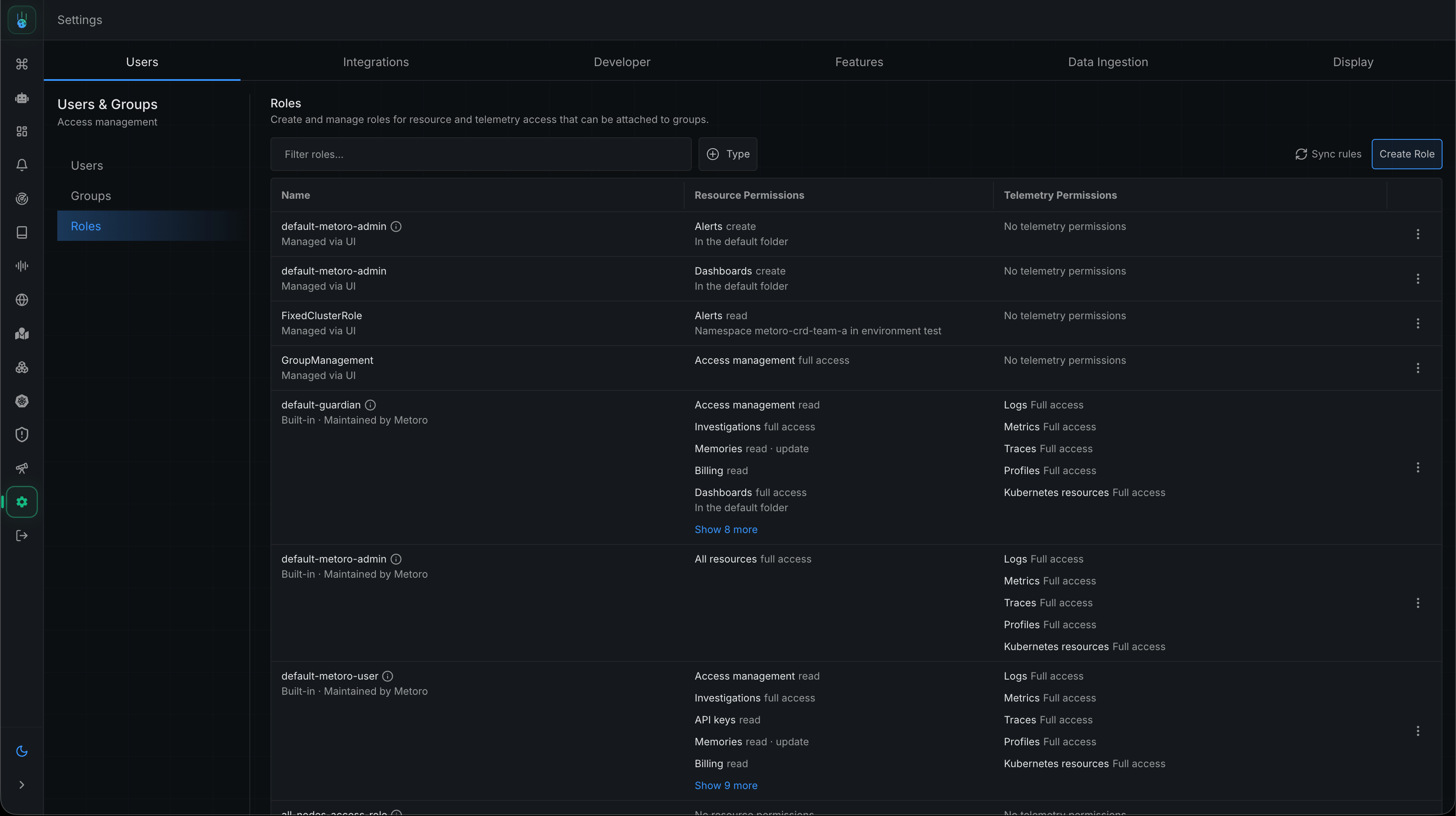Open actions menu for default-guardian row
Viewport: 1456px width, 816px height.
click(1418, 467)
